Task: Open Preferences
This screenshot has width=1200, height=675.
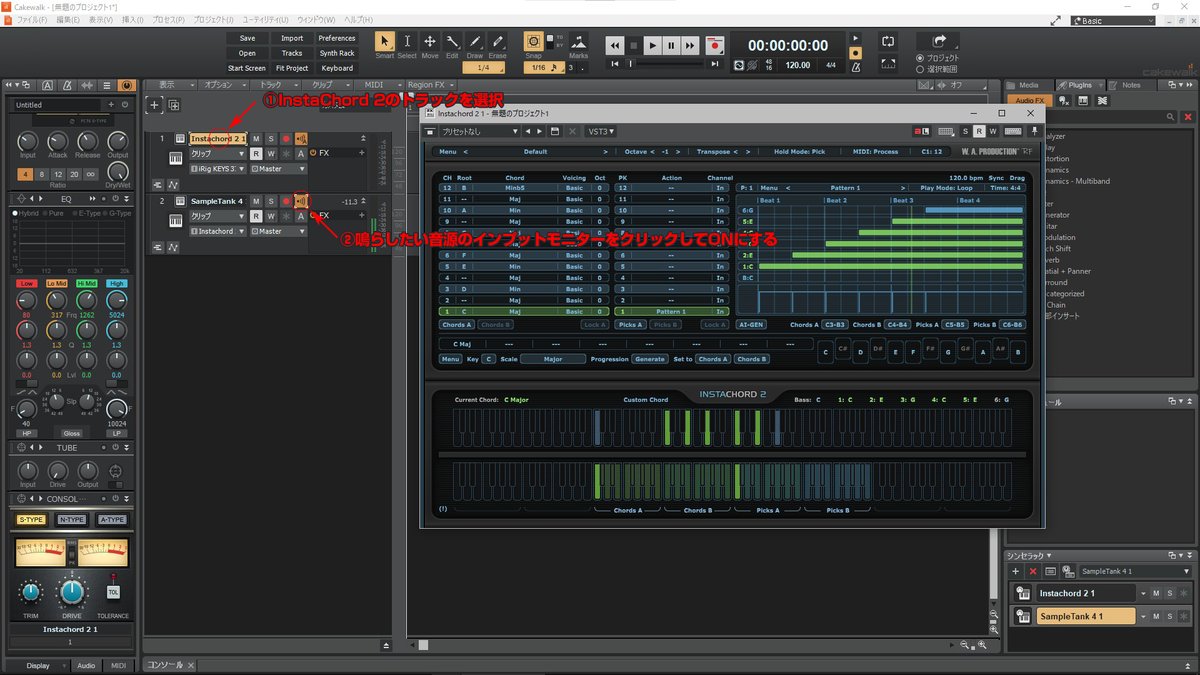Action: [x=337, y=38]
